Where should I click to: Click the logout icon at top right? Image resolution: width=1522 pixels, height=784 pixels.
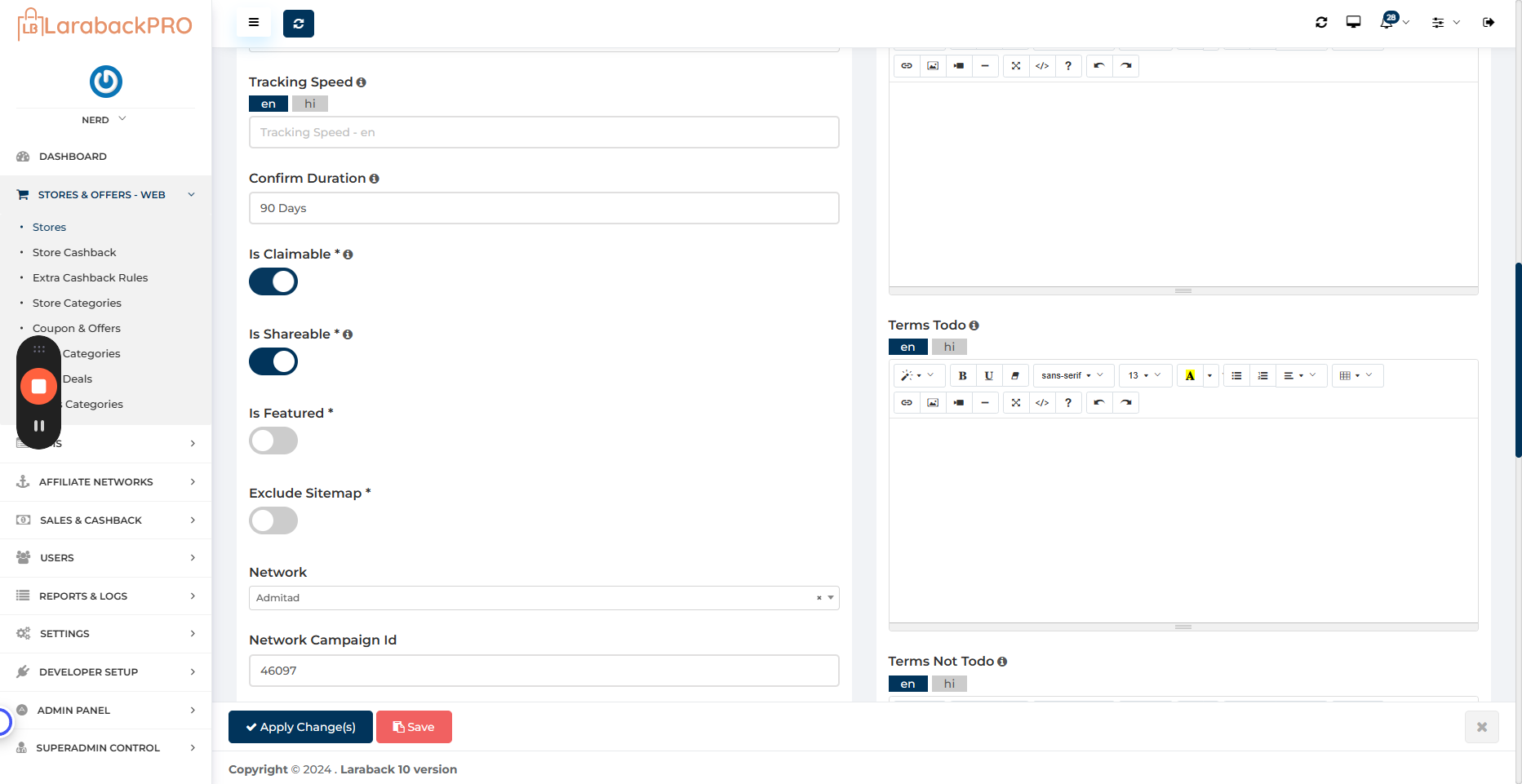[1489, 23]
